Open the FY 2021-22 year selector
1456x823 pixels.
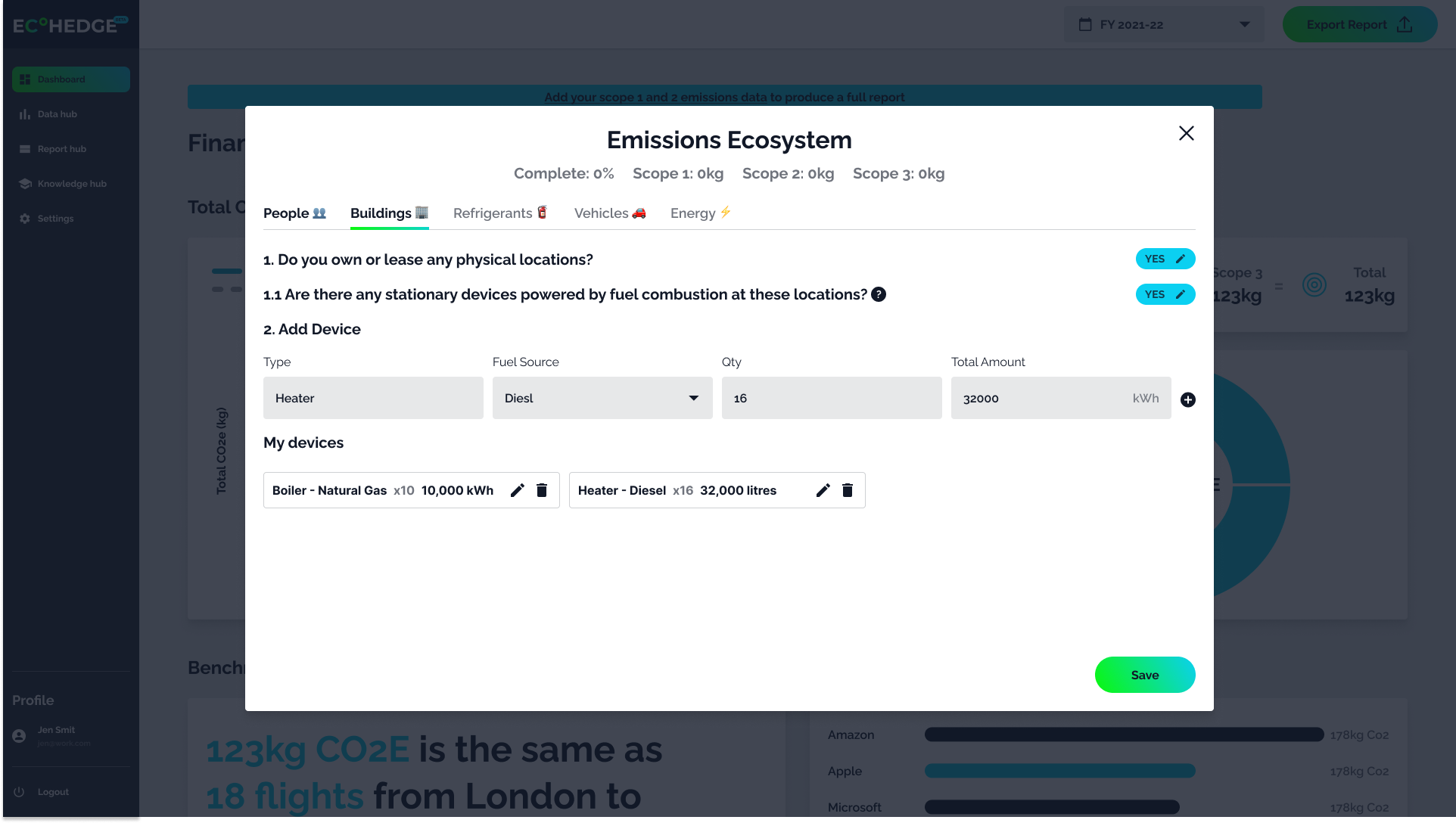pyautogui.click(x=1164, y=25)
